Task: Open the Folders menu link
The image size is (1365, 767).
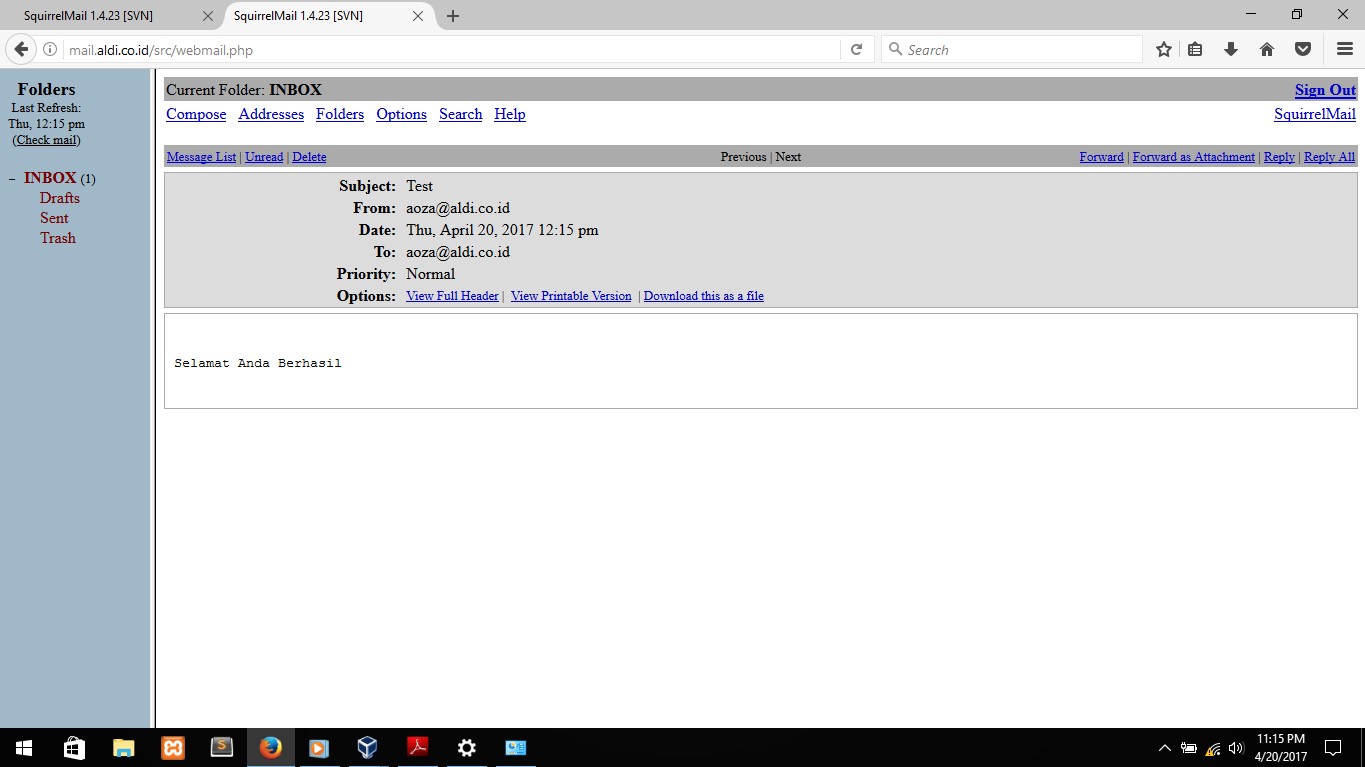Action: point(340,114)
